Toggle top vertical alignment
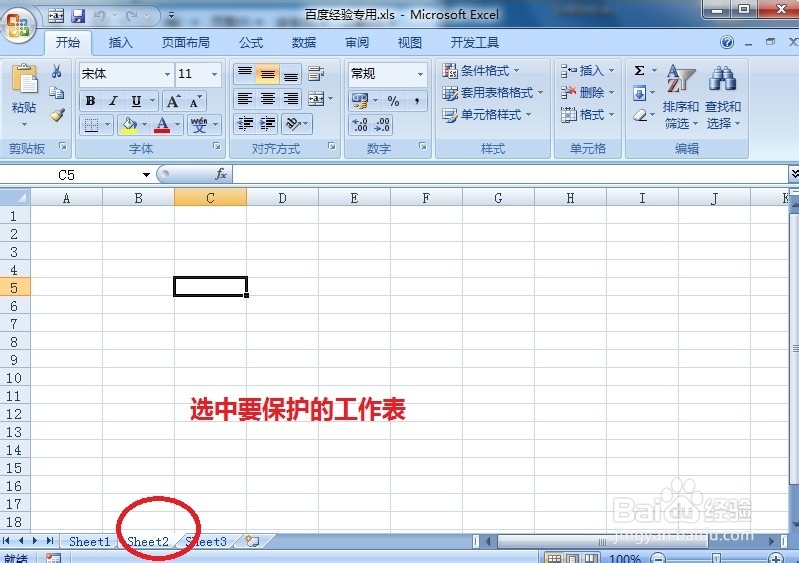This screenshot has width=799, height=563. [x=245, y=74]
